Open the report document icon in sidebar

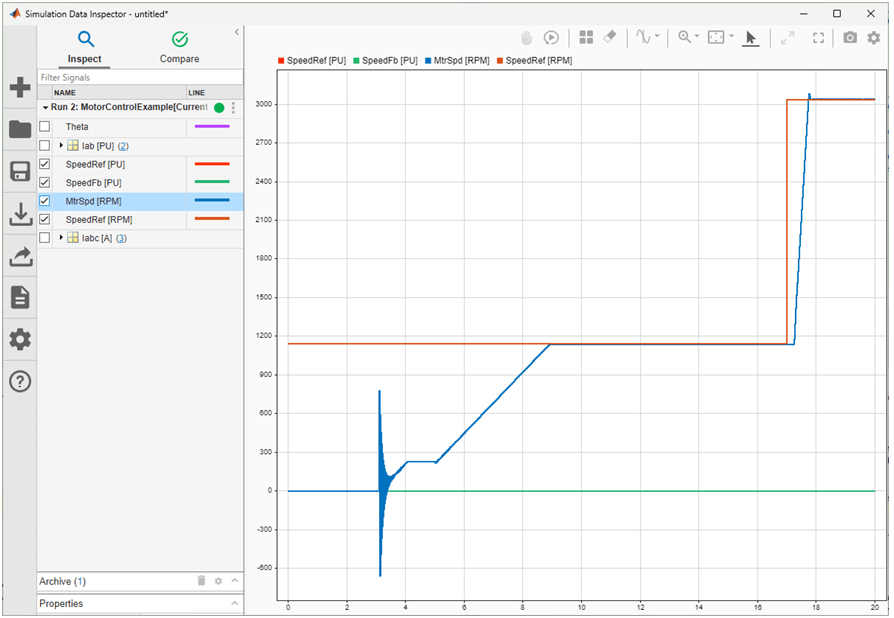[x=20, y=297]
